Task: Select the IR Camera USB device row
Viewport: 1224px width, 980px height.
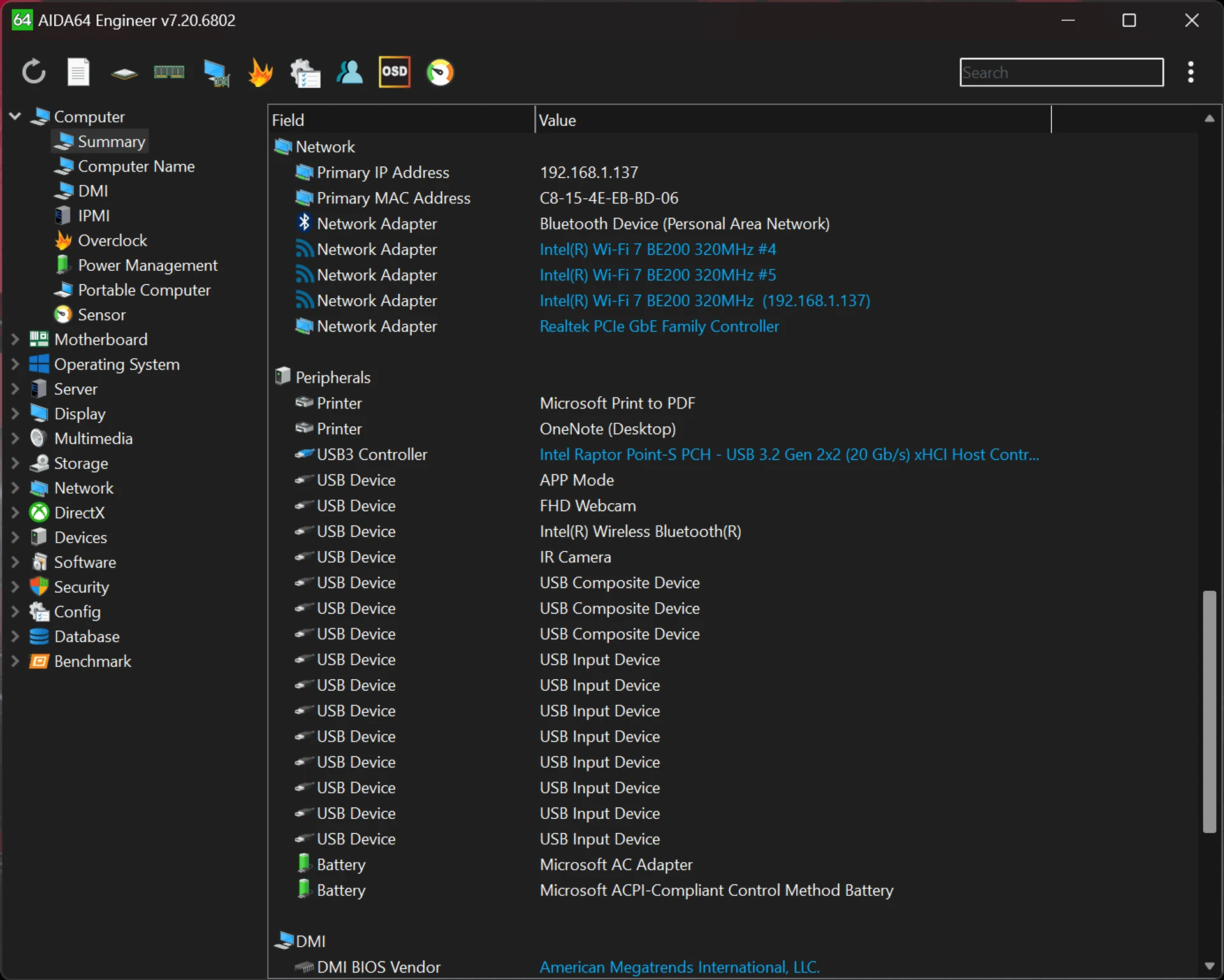Action: click(x=733, y=557)
